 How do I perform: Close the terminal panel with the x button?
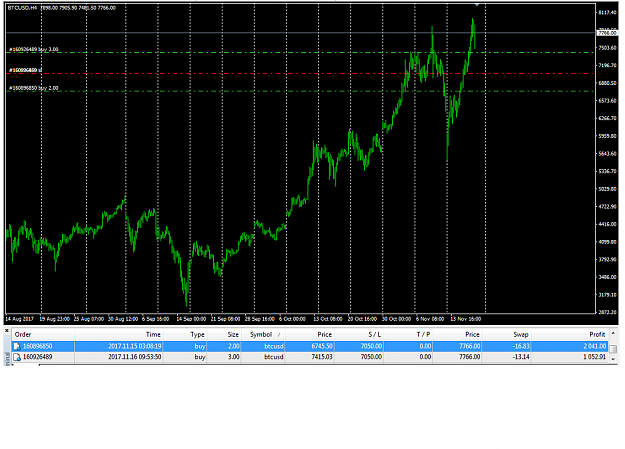(6, 331)
